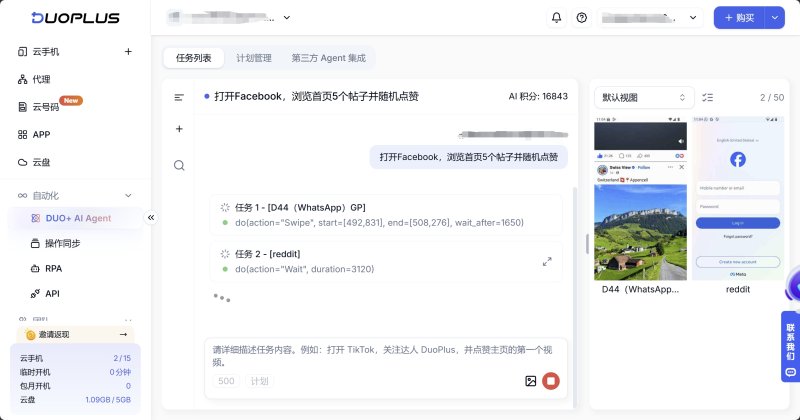Toggle the conversation list menu icon
The width and height of the screenshot is (800, 420).
point(179,97)
